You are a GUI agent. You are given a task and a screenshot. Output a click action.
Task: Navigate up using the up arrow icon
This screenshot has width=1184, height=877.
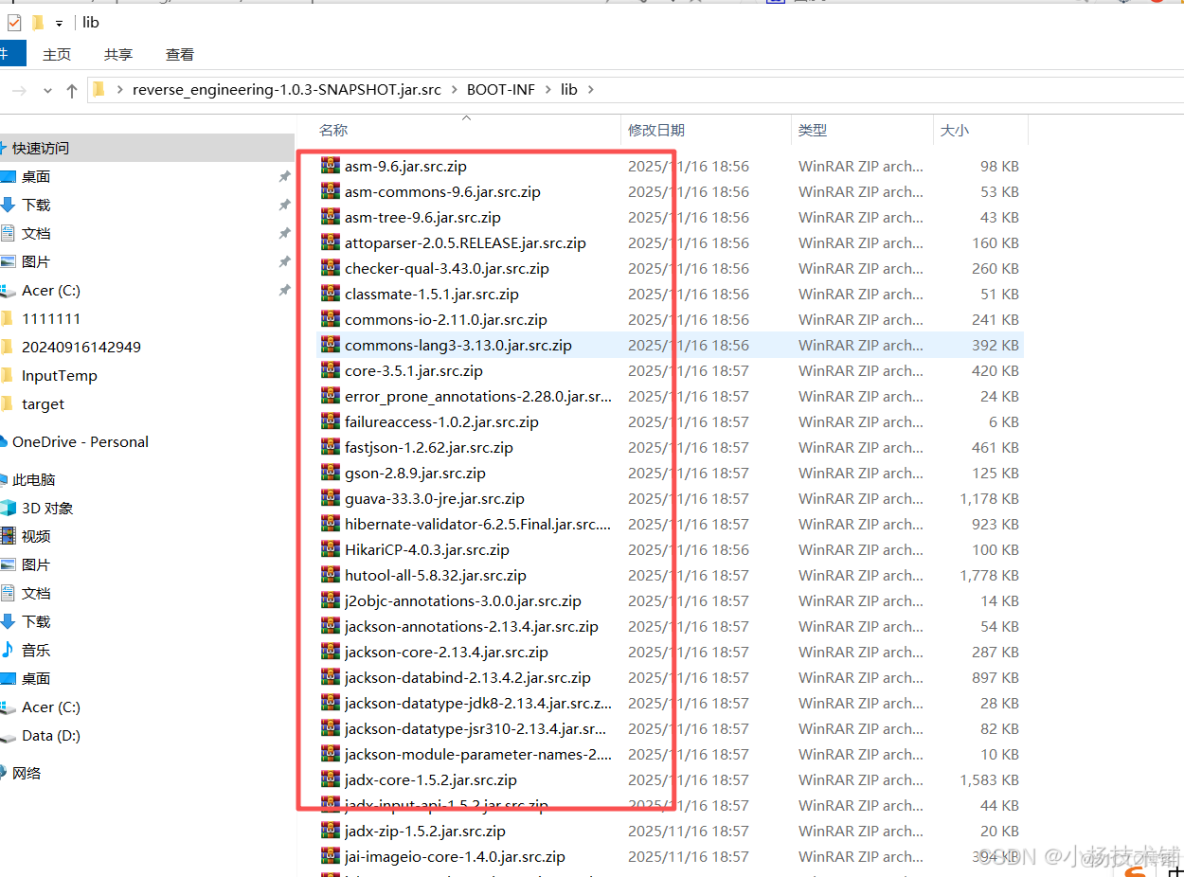point(71,89)
